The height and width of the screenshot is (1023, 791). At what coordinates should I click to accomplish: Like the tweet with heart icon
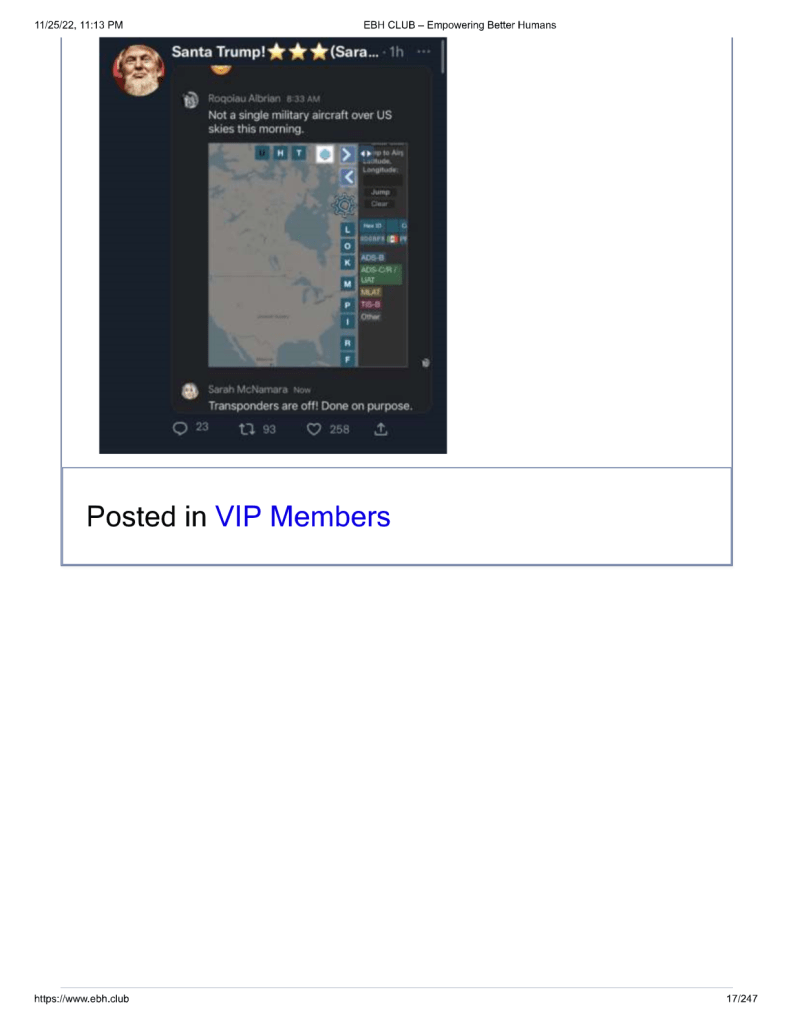[314, 429]
